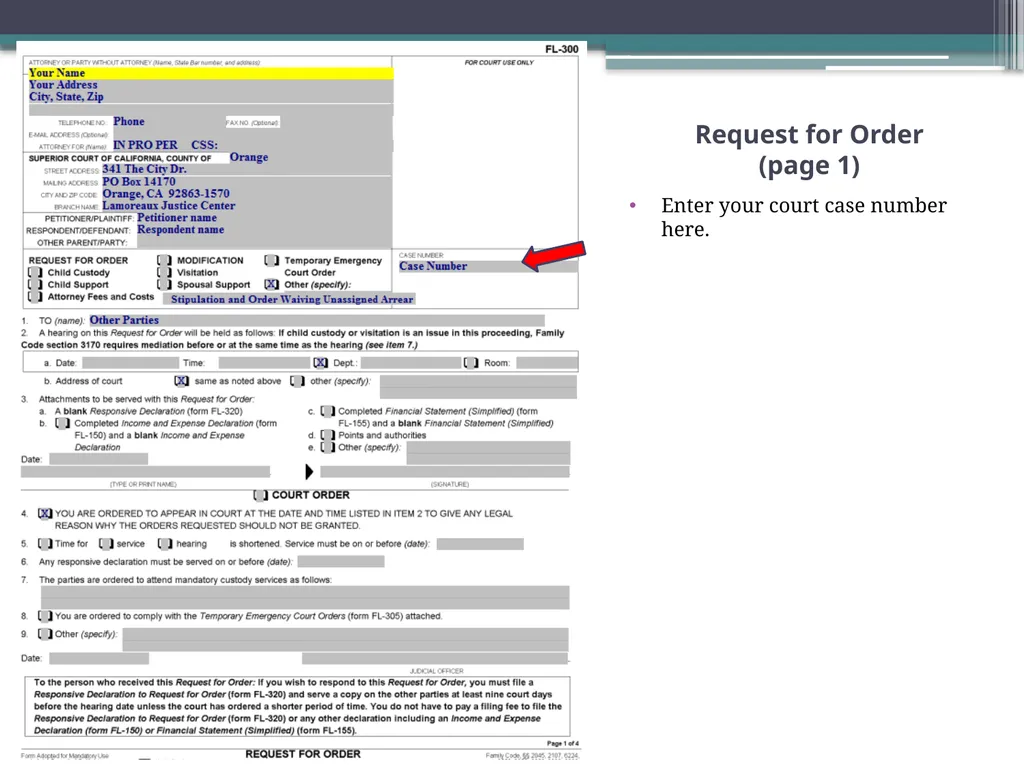The height and width of the screenshot is (768, 1024).
Task: Click the Room number field
Action: pos(547,362)
